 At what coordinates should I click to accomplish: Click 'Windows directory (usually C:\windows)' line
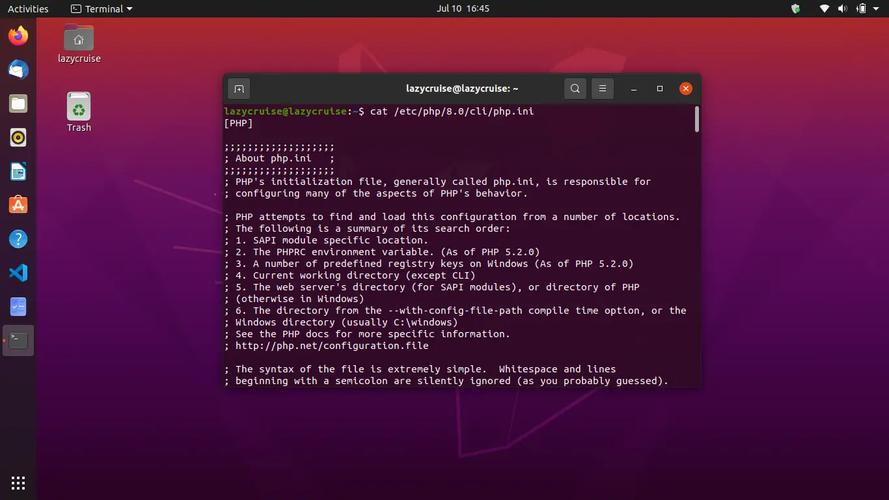341,322
